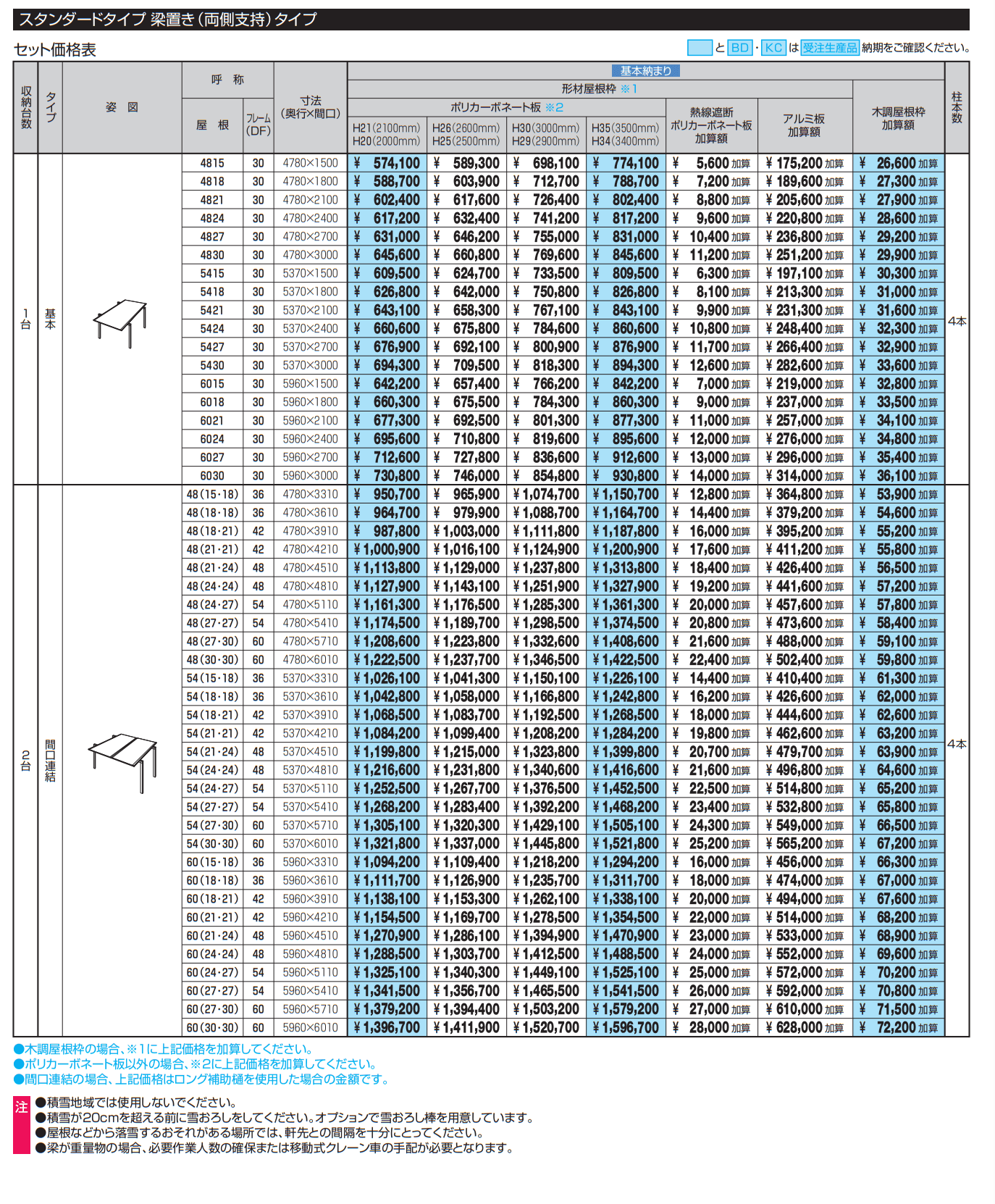This screenshot has width=995, height=1204.
Task: Click the ※1 mark beside 形材屋根枠
Action: [629, 89]
